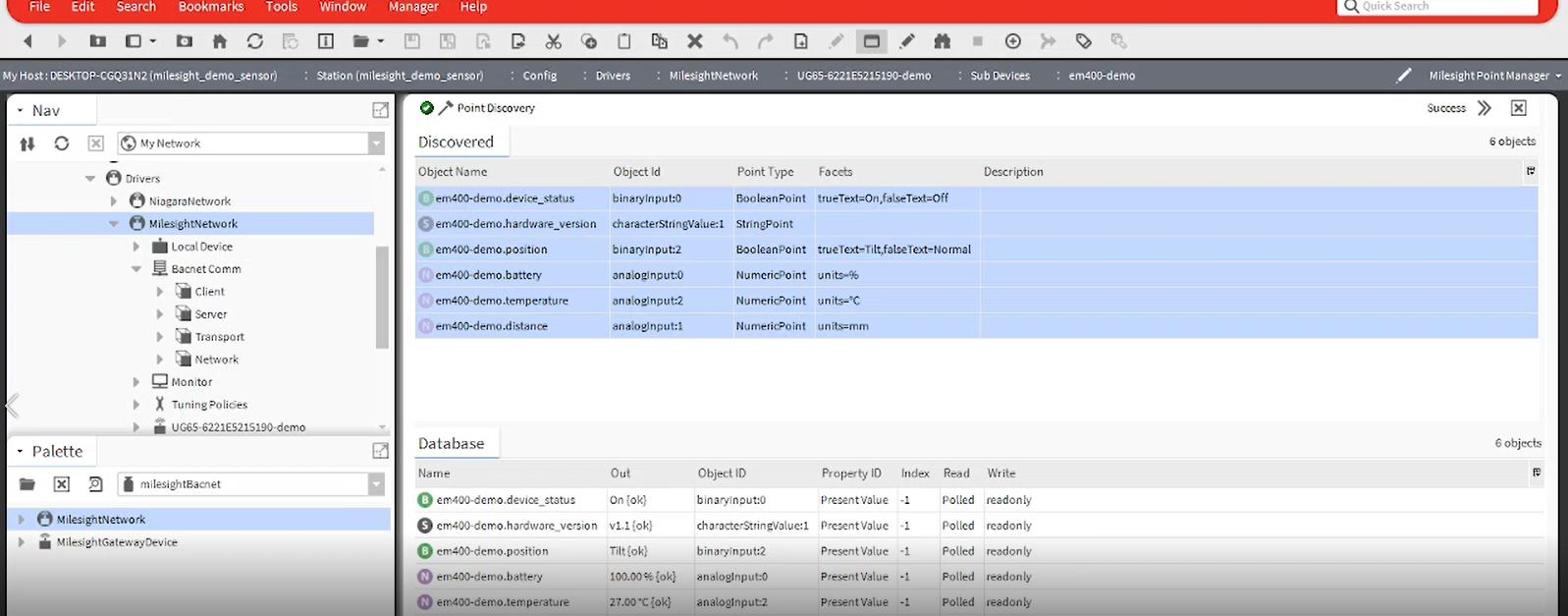Click the Palette panel maximize icon

point(380,451)
